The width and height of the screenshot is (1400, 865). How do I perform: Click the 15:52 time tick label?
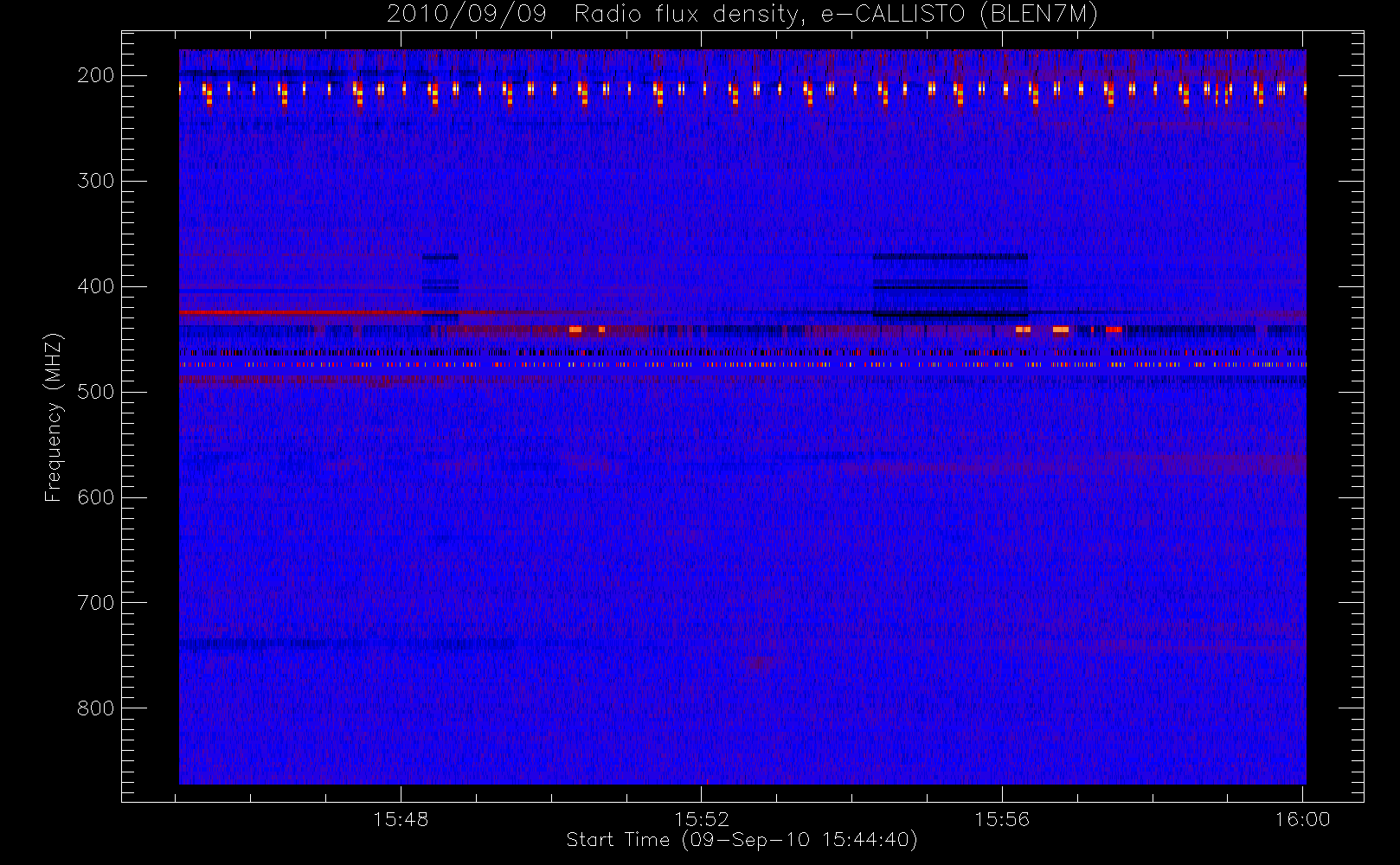[702, 819]
